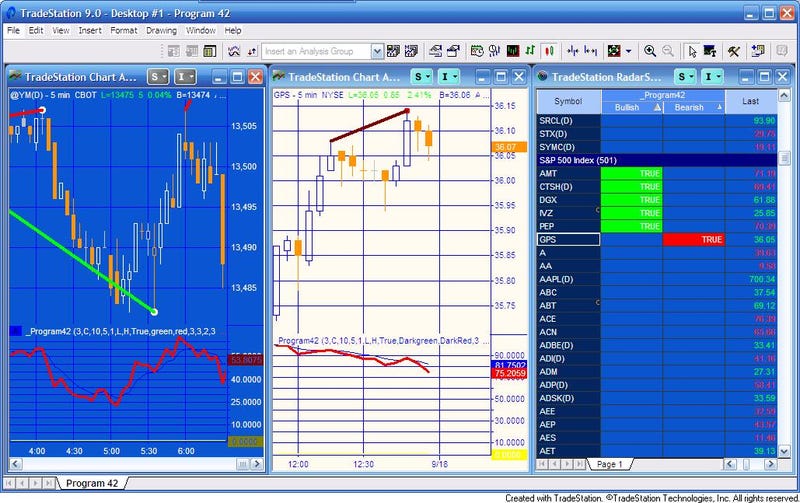This screenshot has height=503, width=800.
Task: Click the window-with-plus icon in the toolbar
Action: click(x=758, y=51)
